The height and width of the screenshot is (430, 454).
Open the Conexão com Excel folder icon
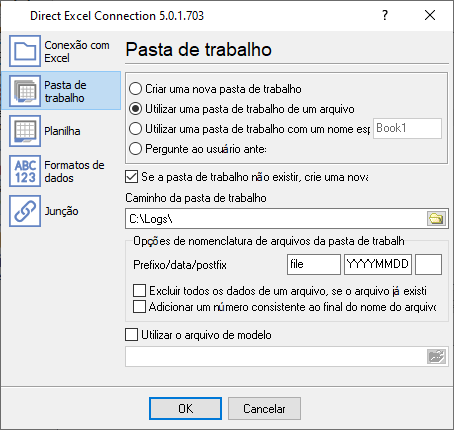tap(25, 51)
